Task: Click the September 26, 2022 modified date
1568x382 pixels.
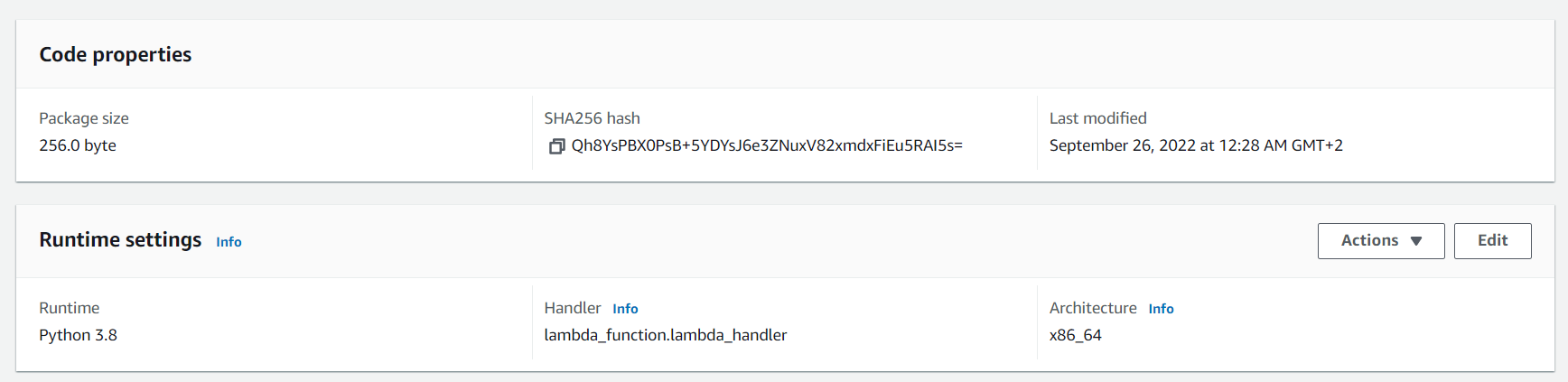Action: pyautogui.click(x=1195, y=145)
